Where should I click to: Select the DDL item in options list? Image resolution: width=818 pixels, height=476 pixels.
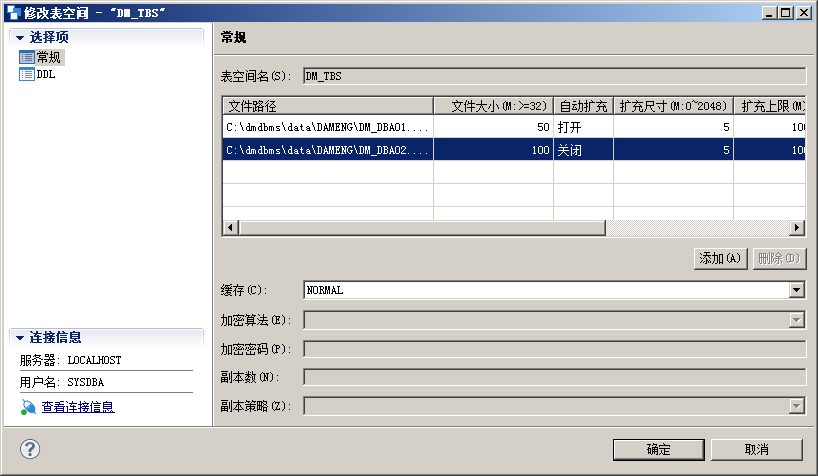click(x=46, y=74)
